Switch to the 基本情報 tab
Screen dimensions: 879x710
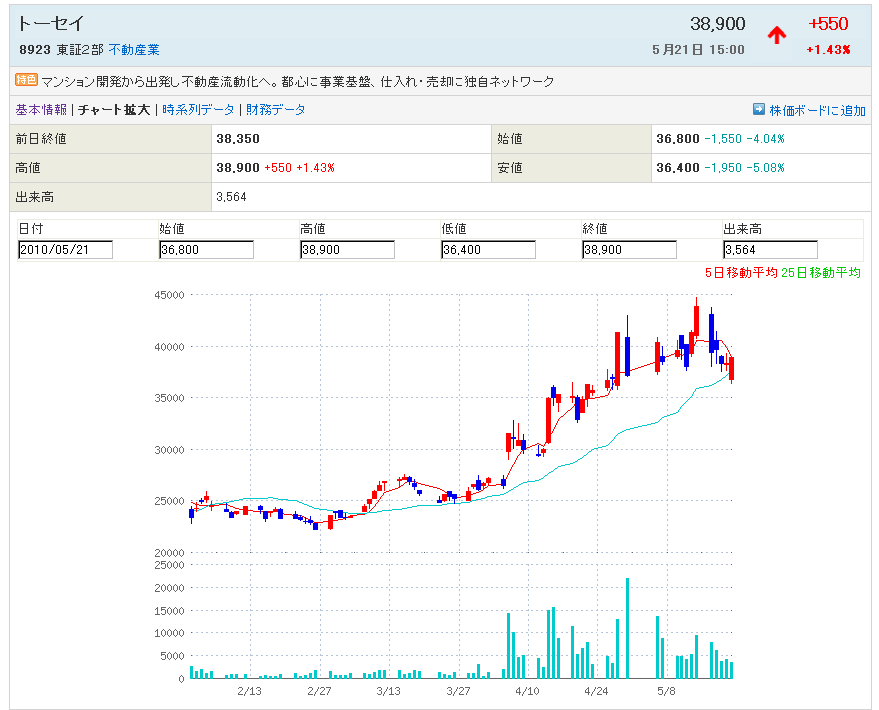41,110
